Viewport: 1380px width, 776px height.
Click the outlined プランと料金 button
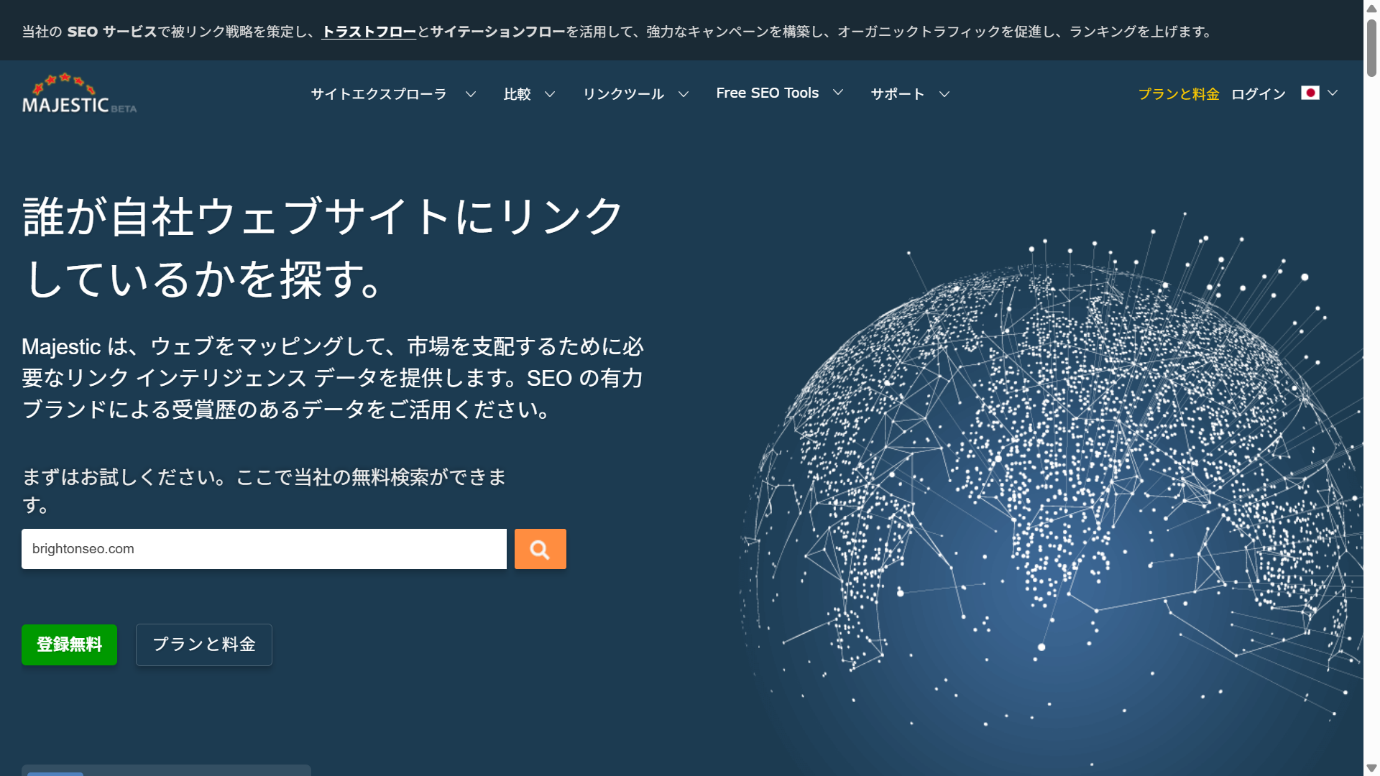click(204, 645)
